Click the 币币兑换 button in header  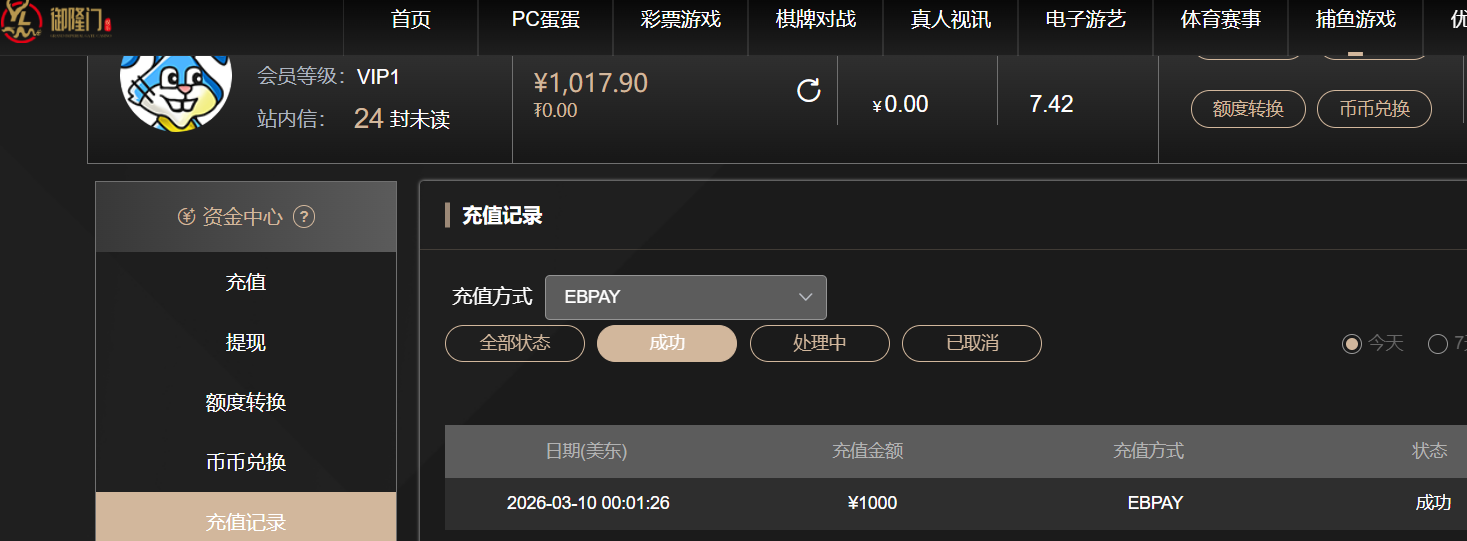pyautogui.click(x=1374, y=109)
